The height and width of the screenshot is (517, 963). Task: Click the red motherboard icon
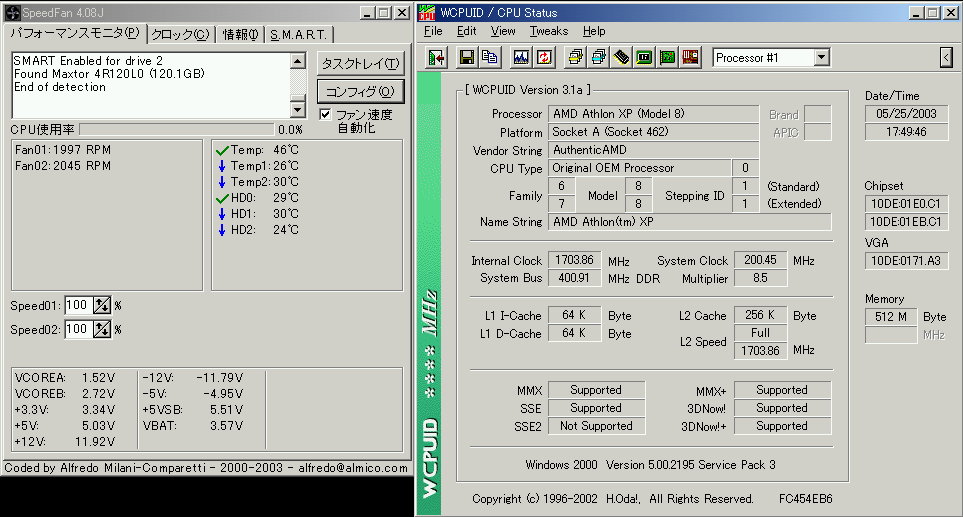[690, 58]
